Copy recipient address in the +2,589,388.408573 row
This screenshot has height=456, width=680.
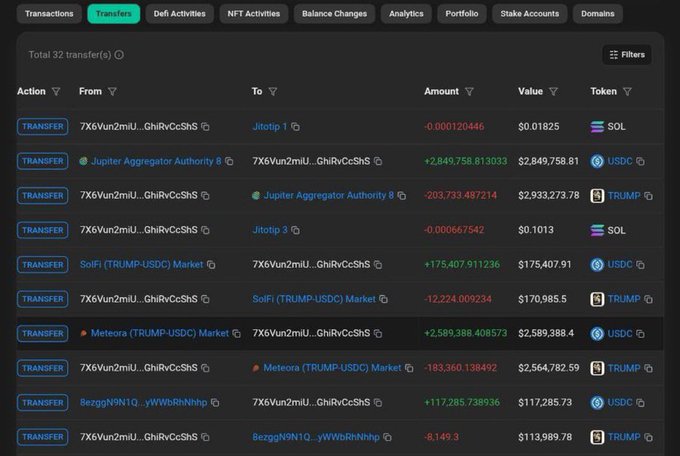click(378, 333)
